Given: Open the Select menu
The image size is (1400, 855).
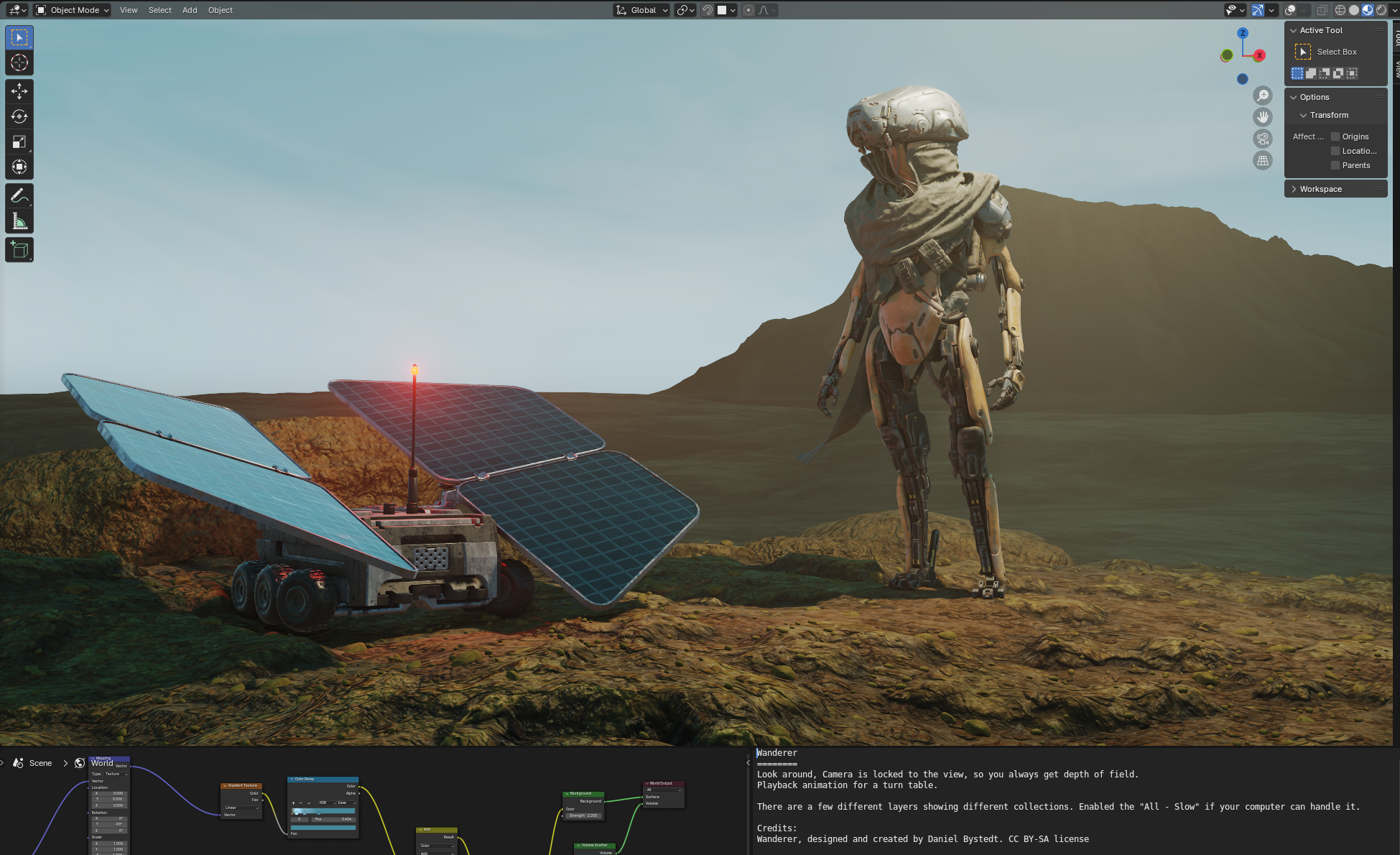Looking at the screenshot, I should pyautogui.click(x=159, y=10).
